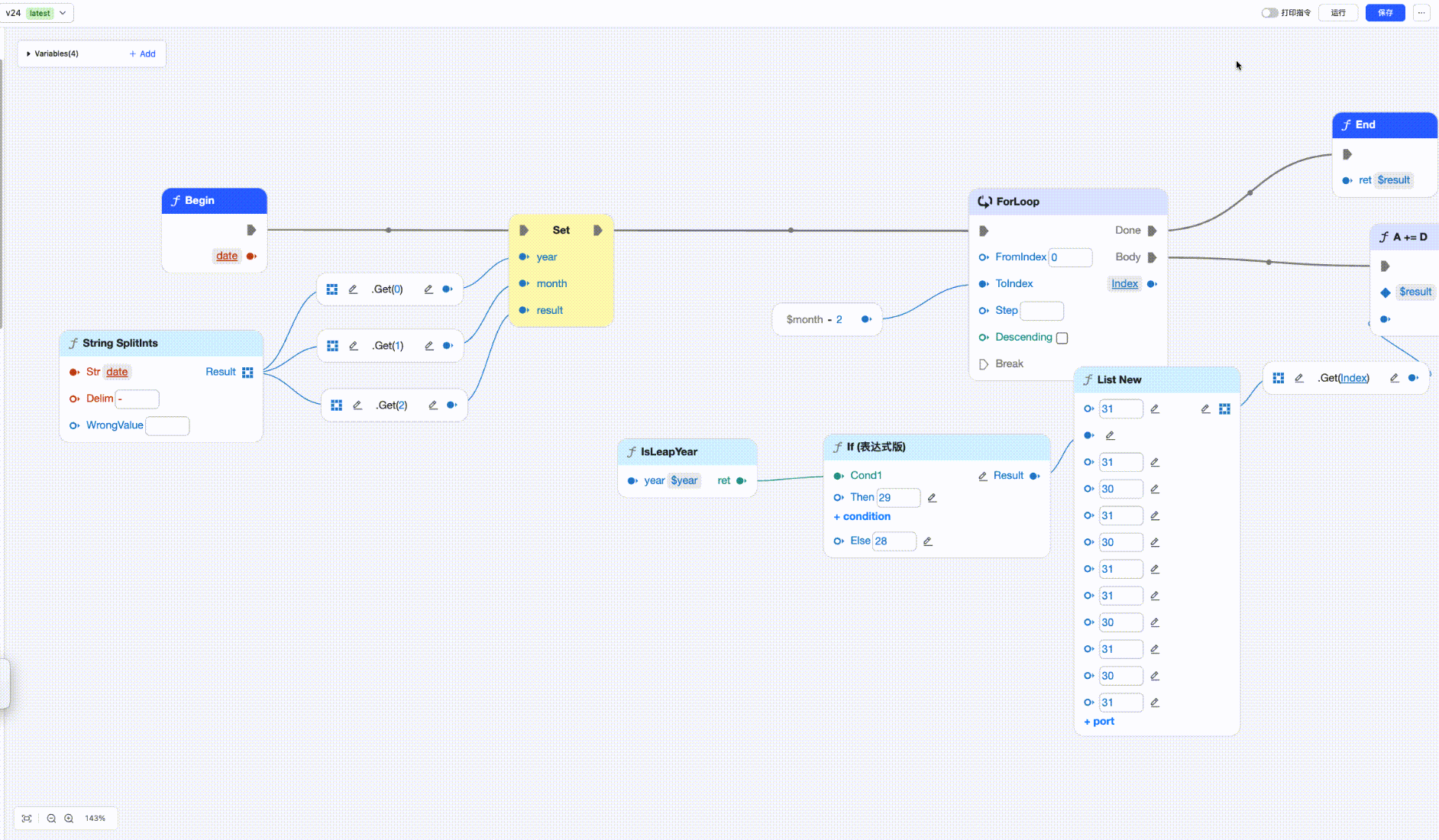
Task: Click the Begin node execution output arrow
Action: click(251, 230)
